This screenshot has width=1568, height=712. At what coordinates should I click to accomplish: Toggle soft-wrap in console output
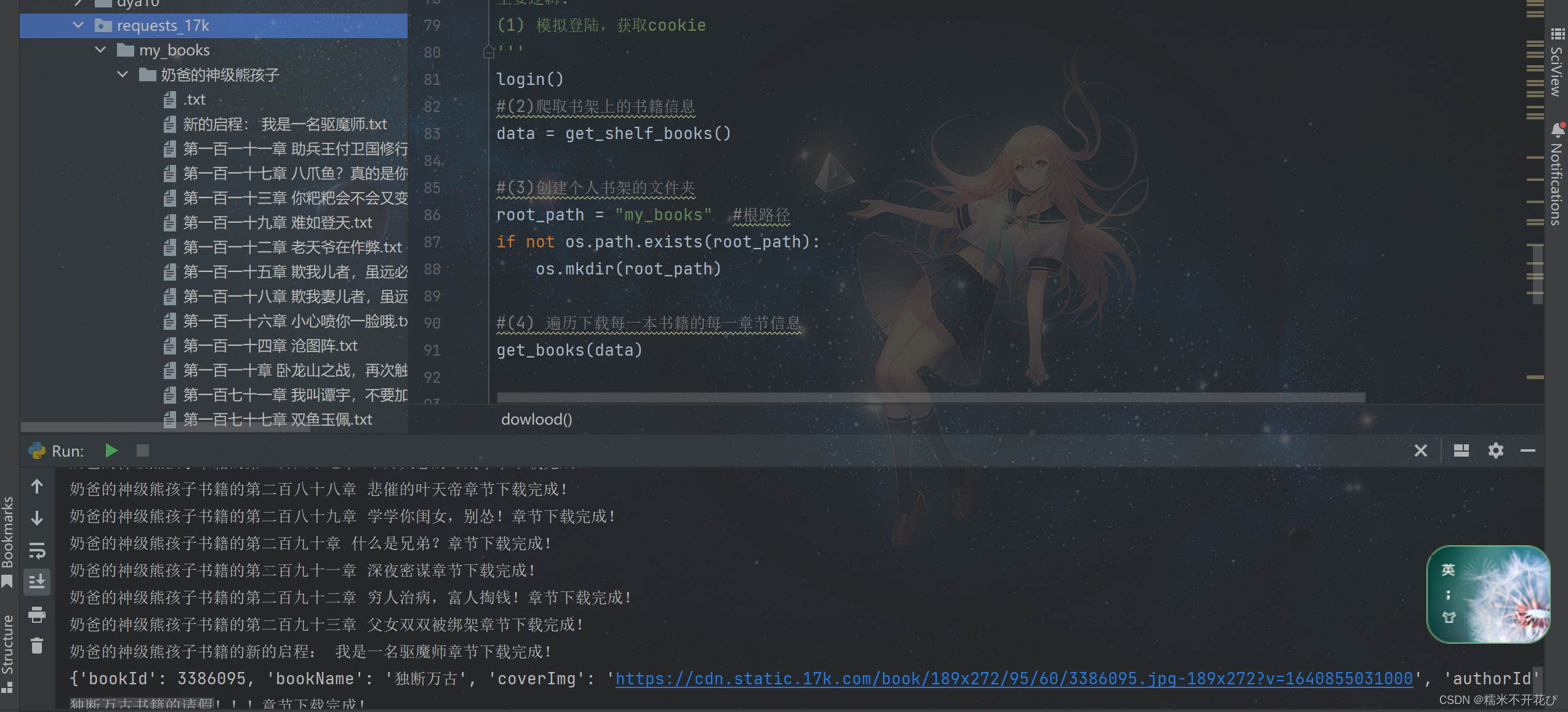click(37, 550)
